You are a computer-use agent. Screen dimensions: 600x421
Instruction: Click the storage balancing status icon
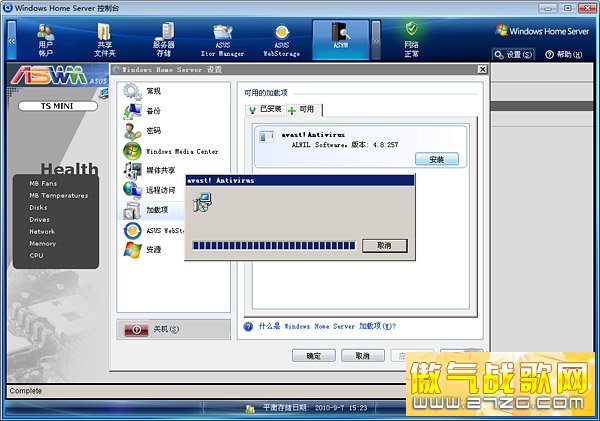tap(250, 409)
